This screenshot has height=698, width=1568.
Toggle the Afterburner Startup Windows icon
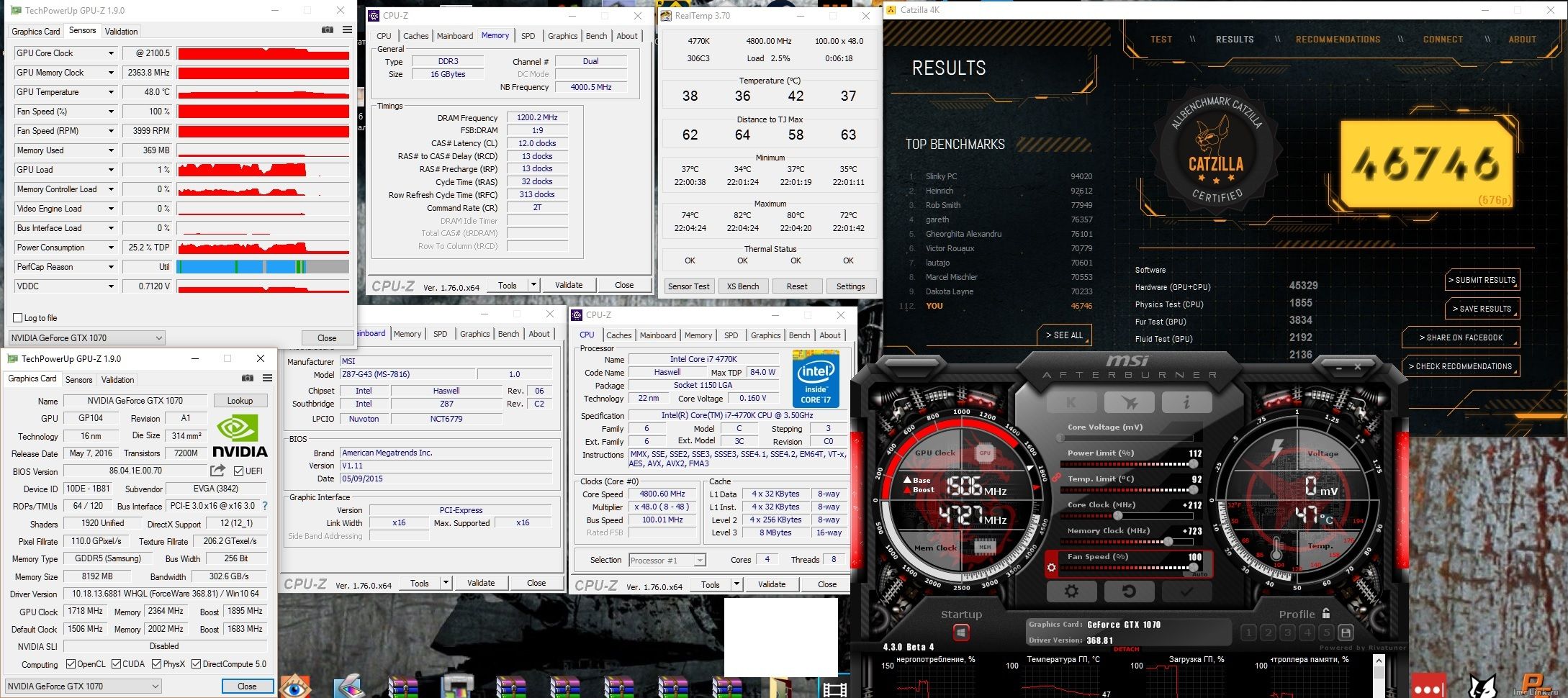pyautogui.click(x=961, y=633)
